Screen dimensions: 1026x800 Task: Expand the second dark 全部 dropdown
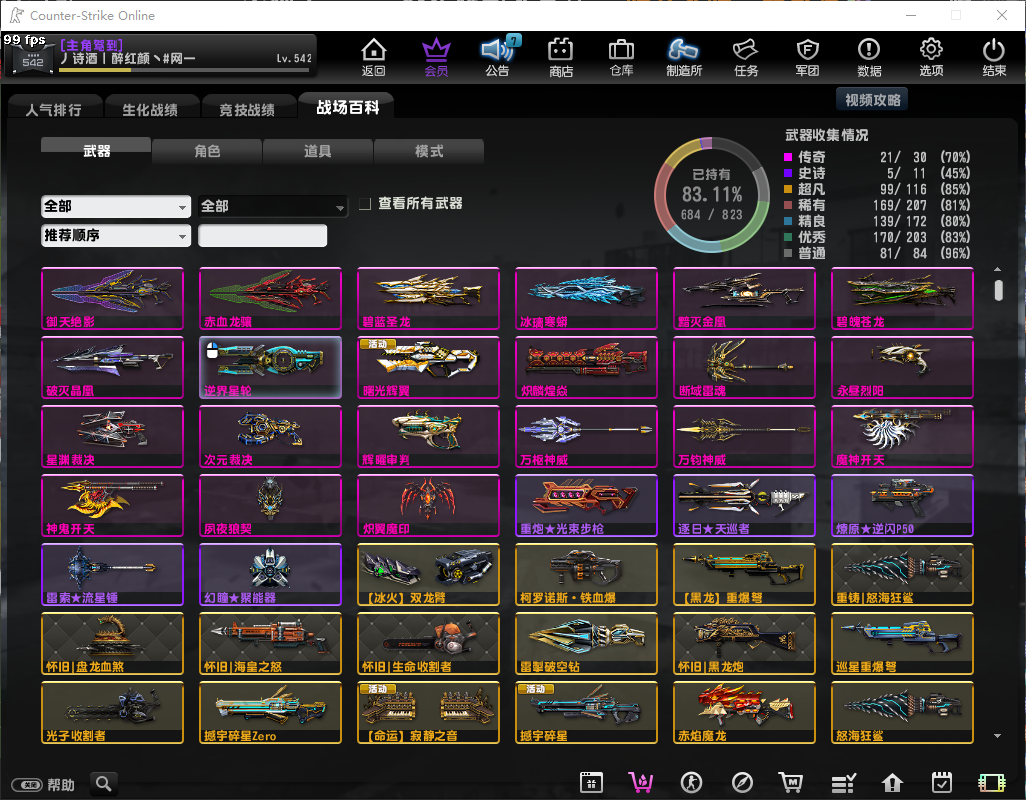(x=273, y=207)
